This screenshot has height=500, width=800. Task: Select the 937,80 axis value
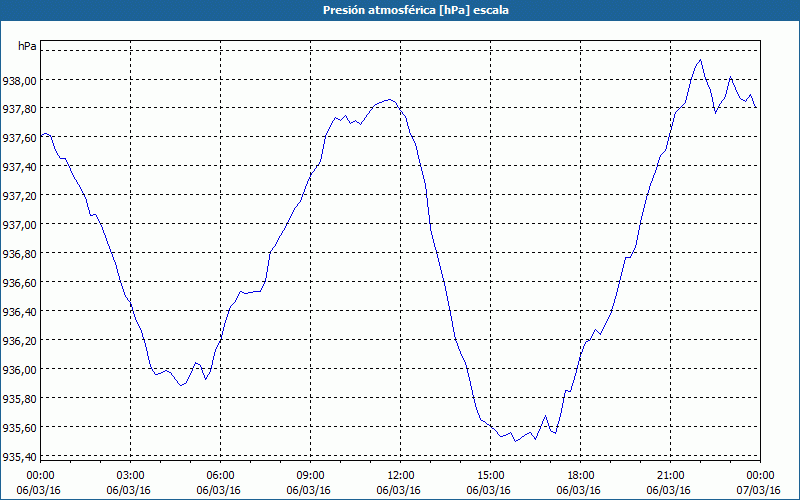(x=19, y=109)
